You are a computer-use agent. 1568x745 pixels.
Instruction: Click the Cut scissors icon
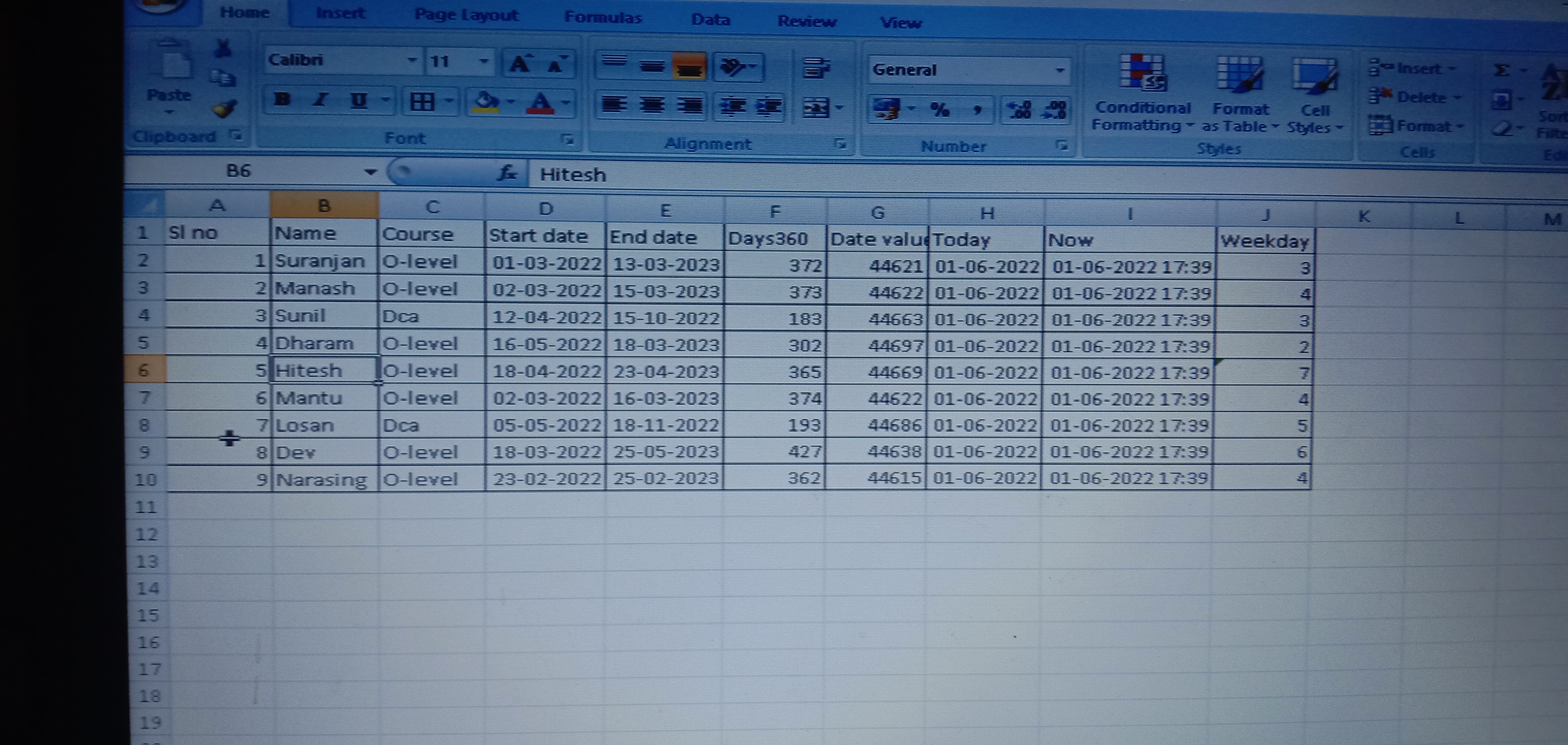tap(223, 49)
